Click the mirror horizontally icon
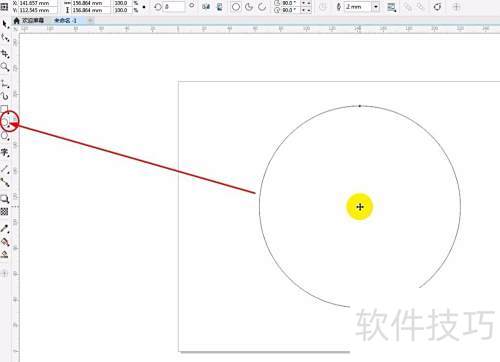500x362 pixels. coord(206,6)
